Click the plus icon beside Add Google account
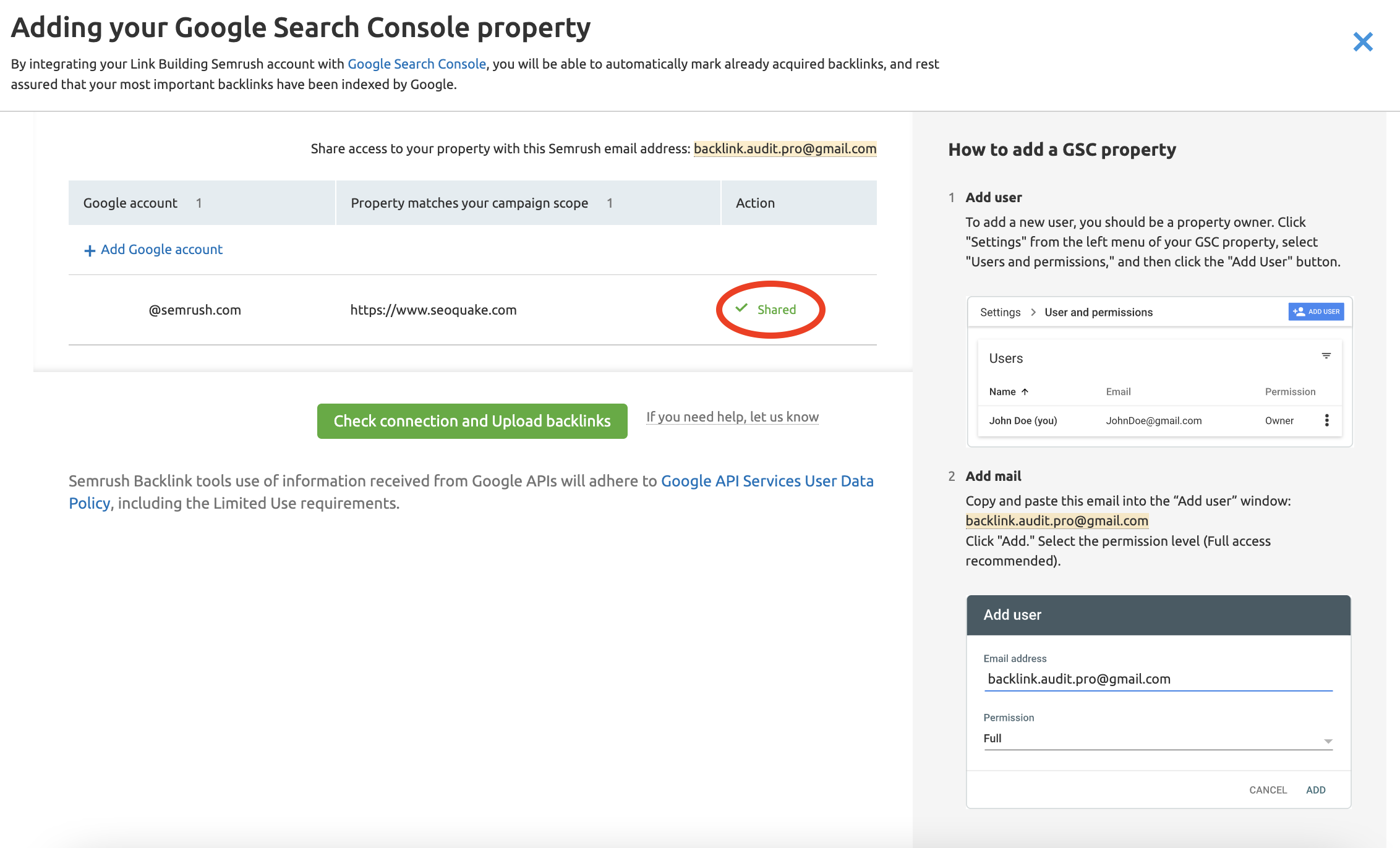 click(x=89, y=250)
